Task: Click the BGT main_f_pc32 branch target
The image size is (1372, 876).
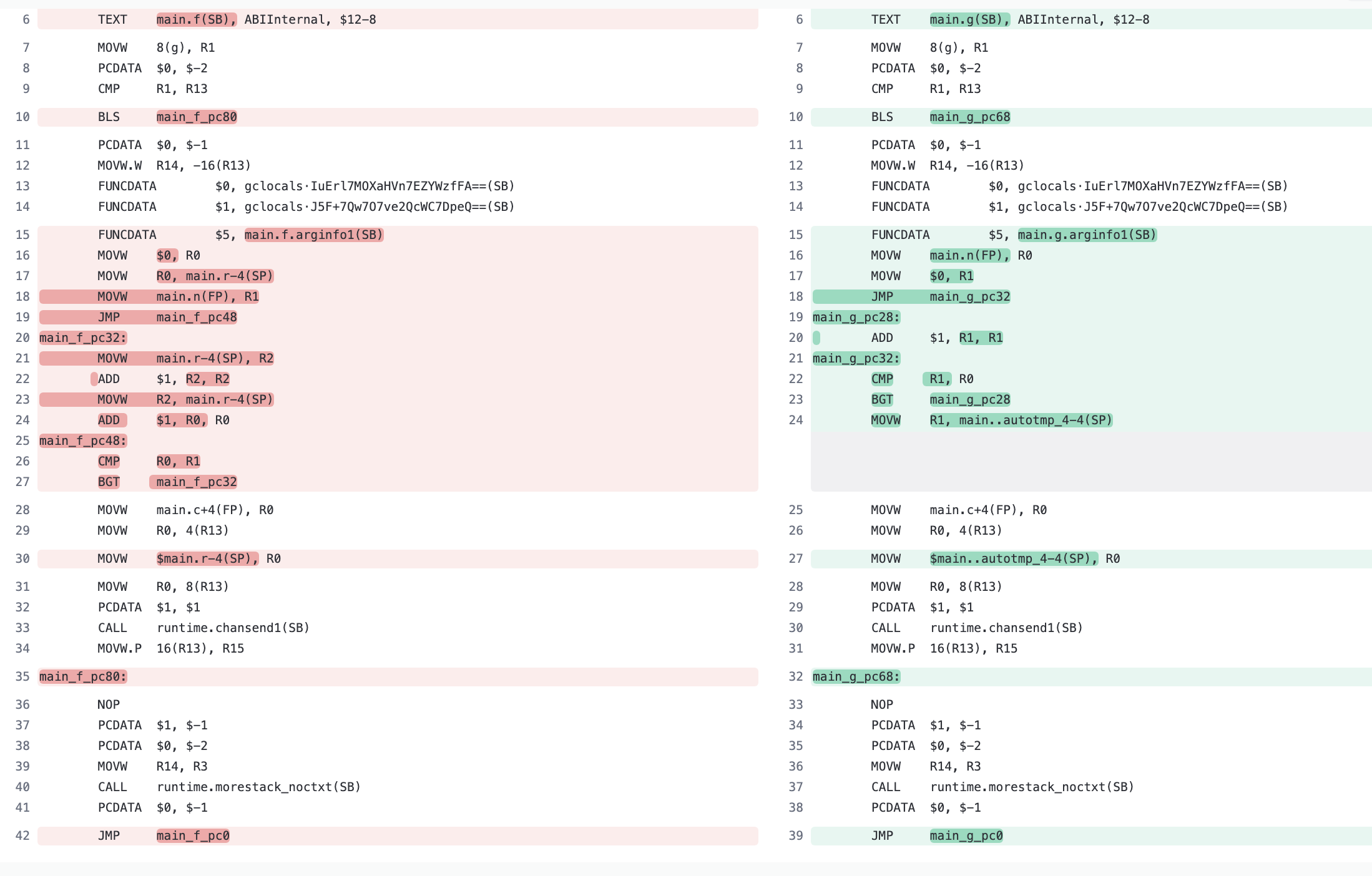Action: [196, 482]
